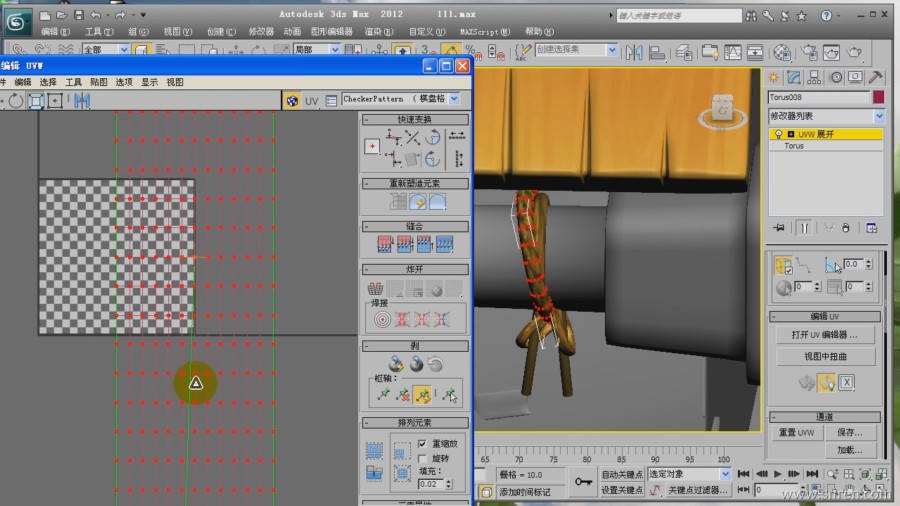Viewport: 900px width, 506px height.
Task: Click the Target Weld icon in the weld group
Action: (x=382, y=319)
